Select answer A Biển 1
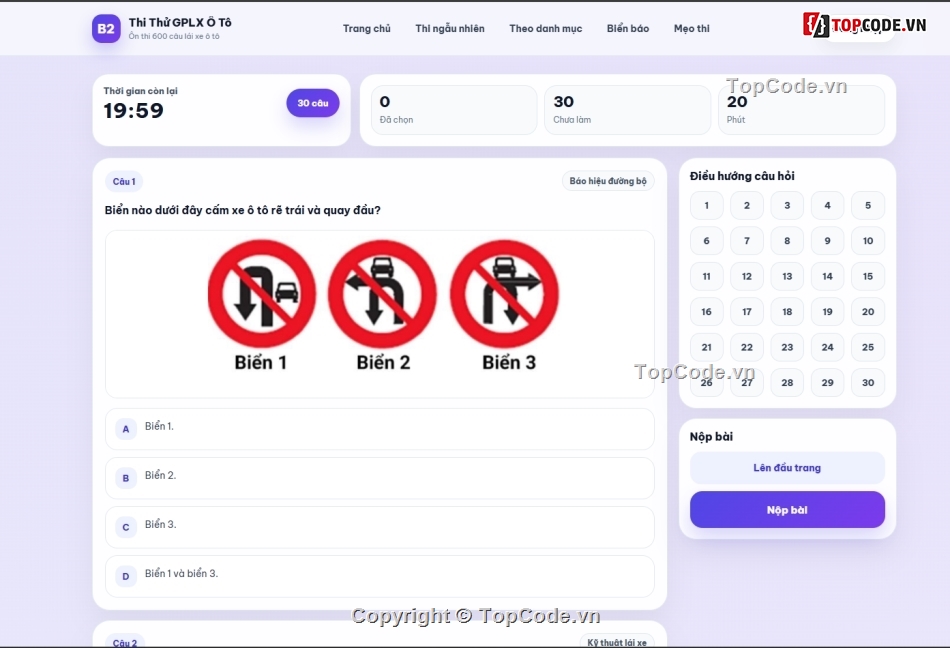Viewport: 950px width, 648px height. [x=380, y=429]
